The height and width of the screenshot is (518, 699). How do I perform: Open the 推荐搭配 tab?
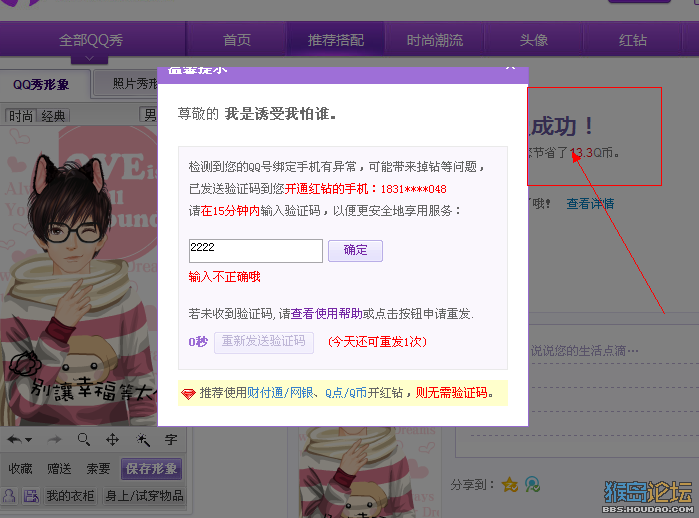coord(336,40)
